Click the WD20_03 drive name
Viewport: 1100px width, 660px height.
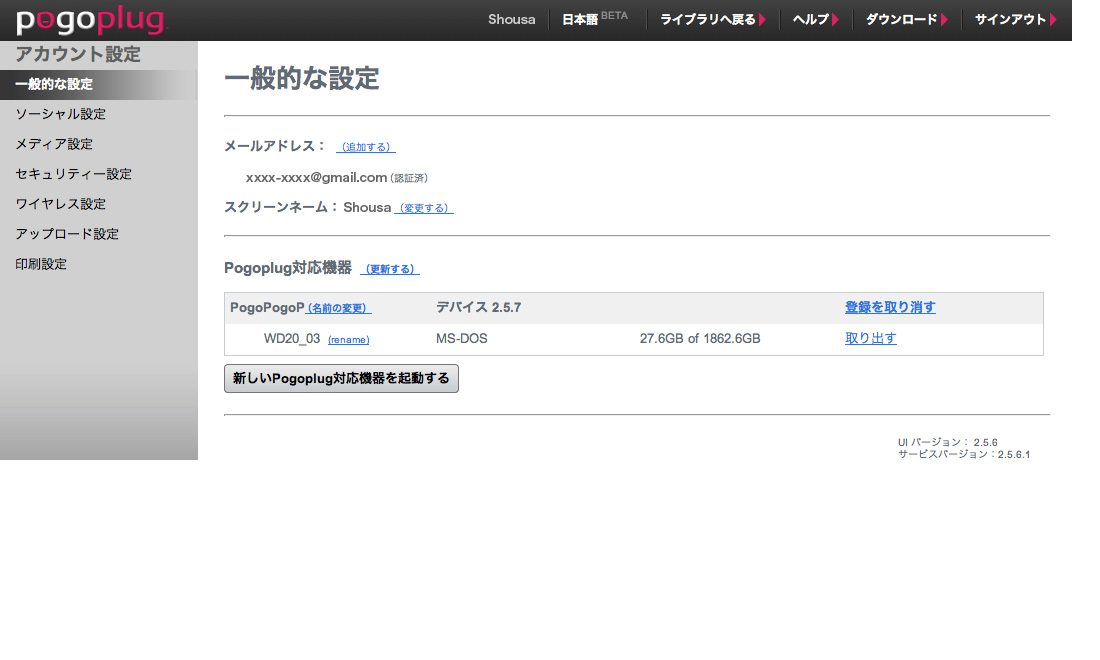[292, 339]
